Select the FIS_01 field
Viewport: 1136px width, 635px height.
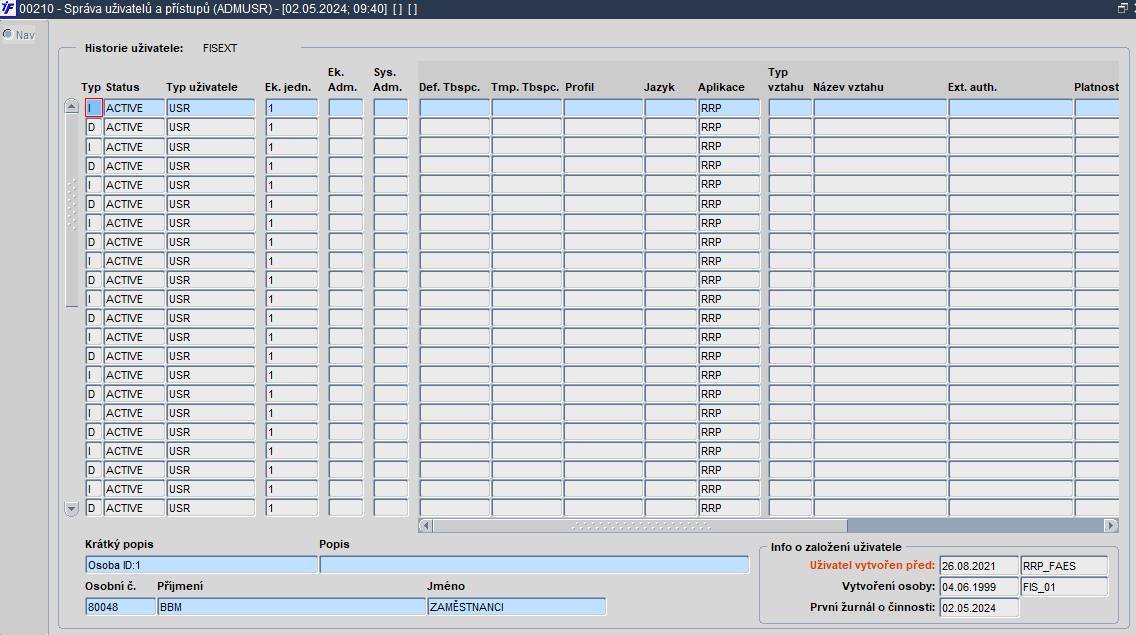click(1064, 587)
